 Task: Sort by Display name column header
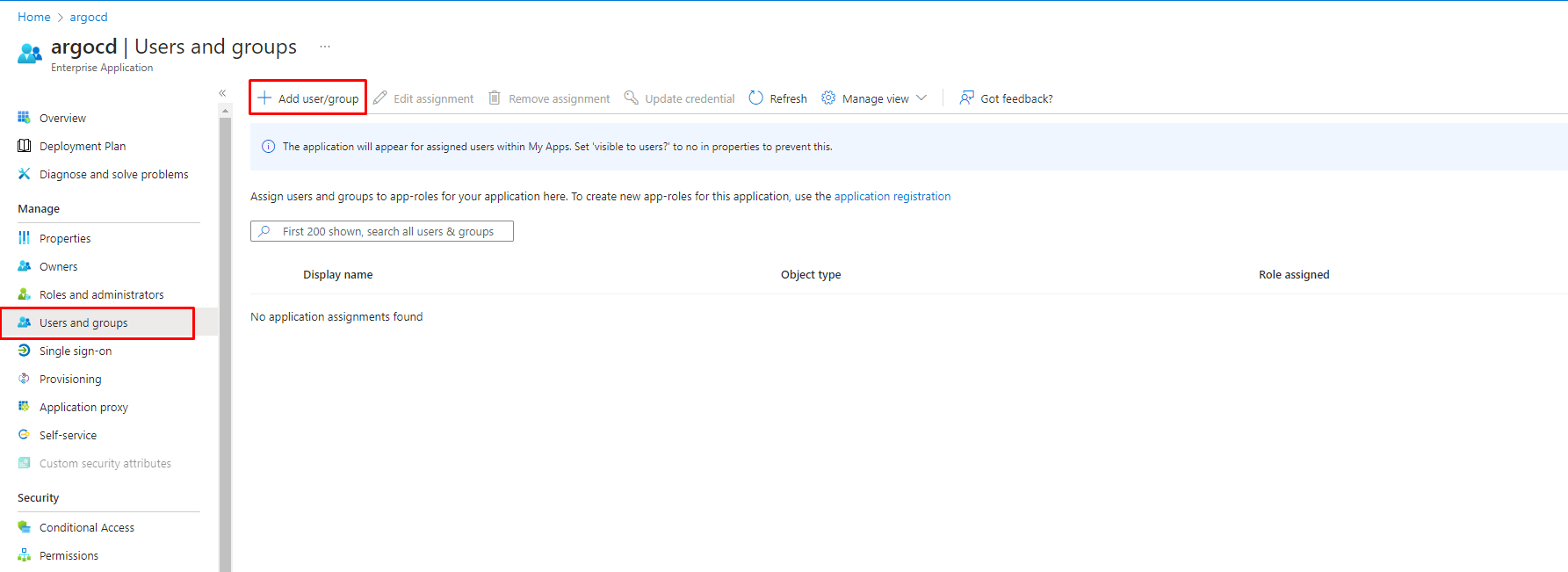tap(338, 274)
